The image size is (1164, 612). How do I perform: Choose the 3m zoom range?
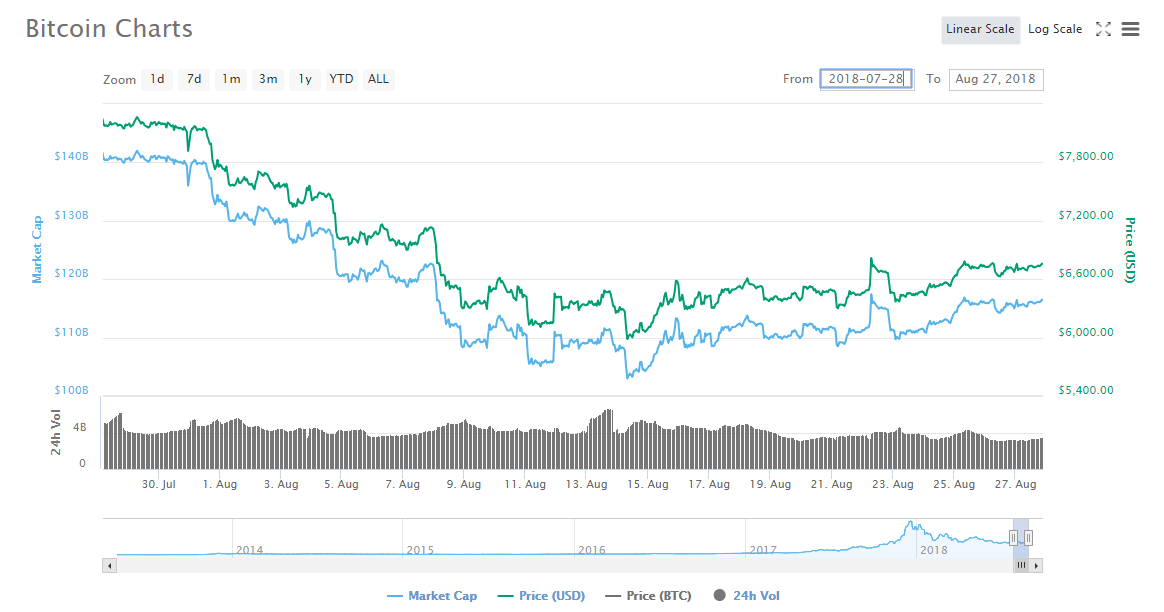[268, 79]
